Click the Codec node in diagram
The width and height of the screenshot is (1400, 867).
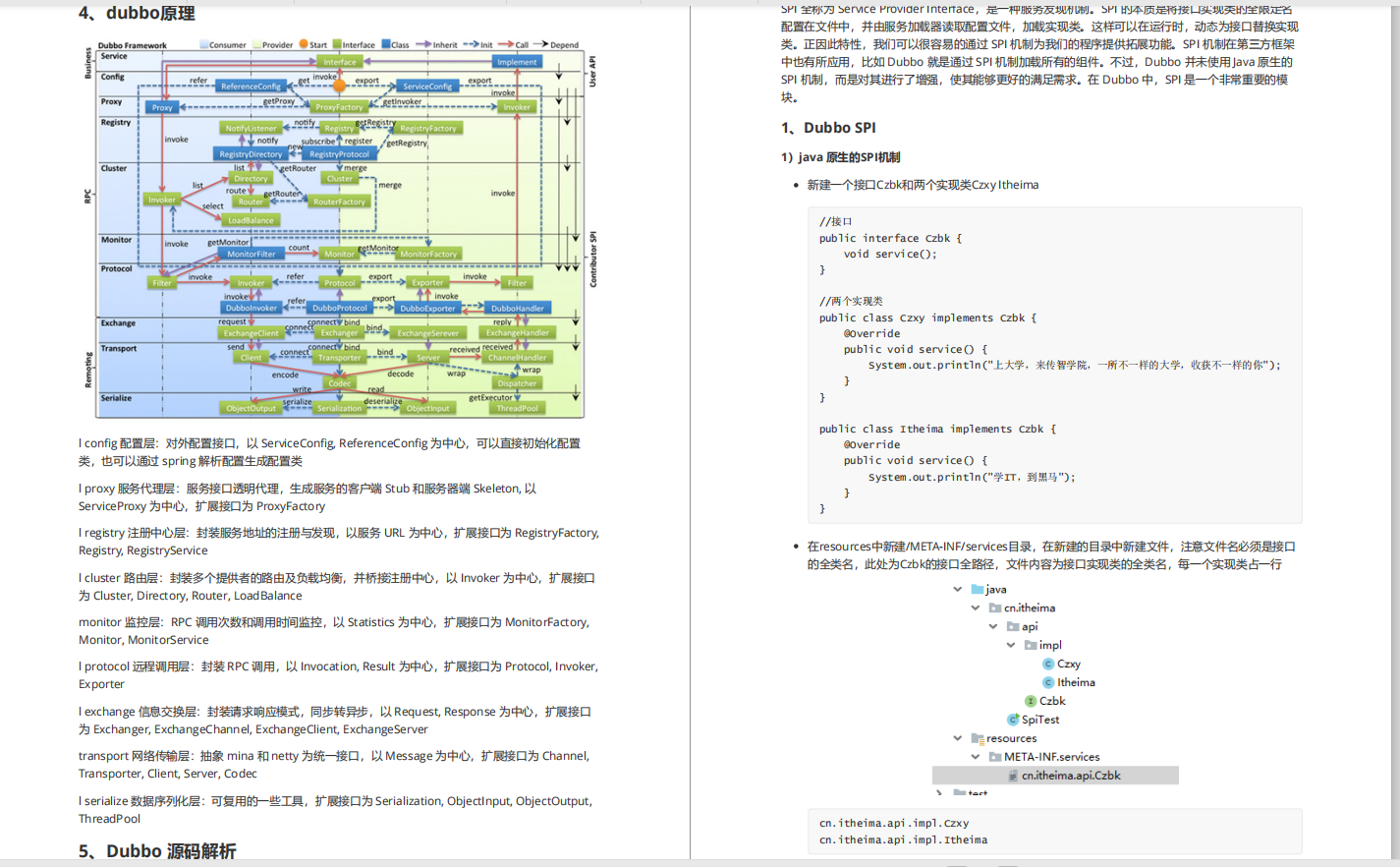click(x=340, y=383)
